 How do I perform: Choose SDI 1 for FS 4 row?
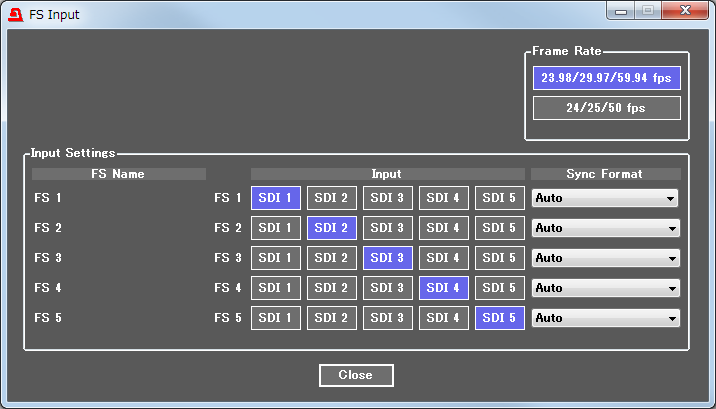pyautogui.click(x=275, y=288)
